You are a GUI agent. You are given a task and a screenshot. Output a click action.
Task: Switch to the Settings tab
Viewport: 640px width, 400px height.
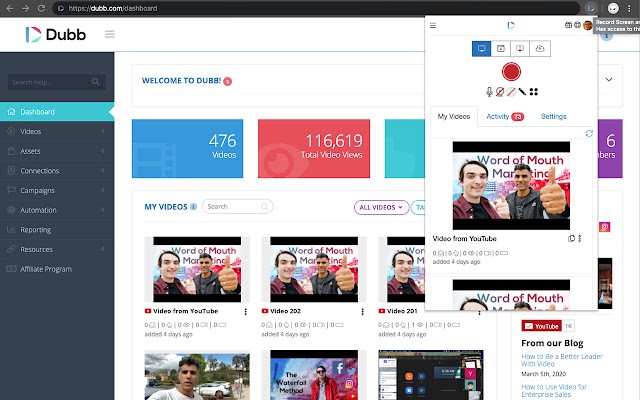tap(553, 117)
